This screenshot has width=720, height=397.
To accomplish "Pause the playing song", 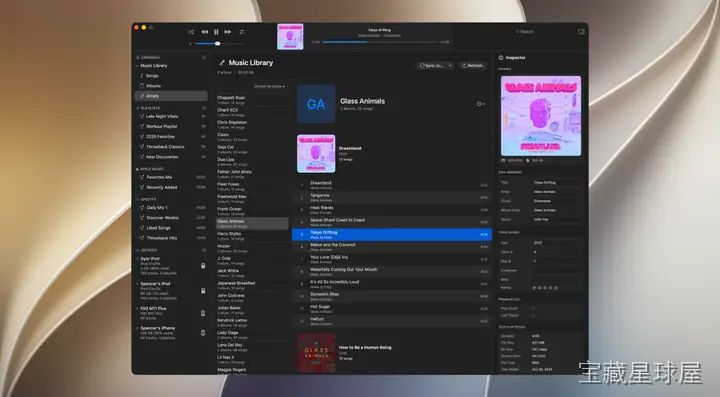I will tap(216, 32).
